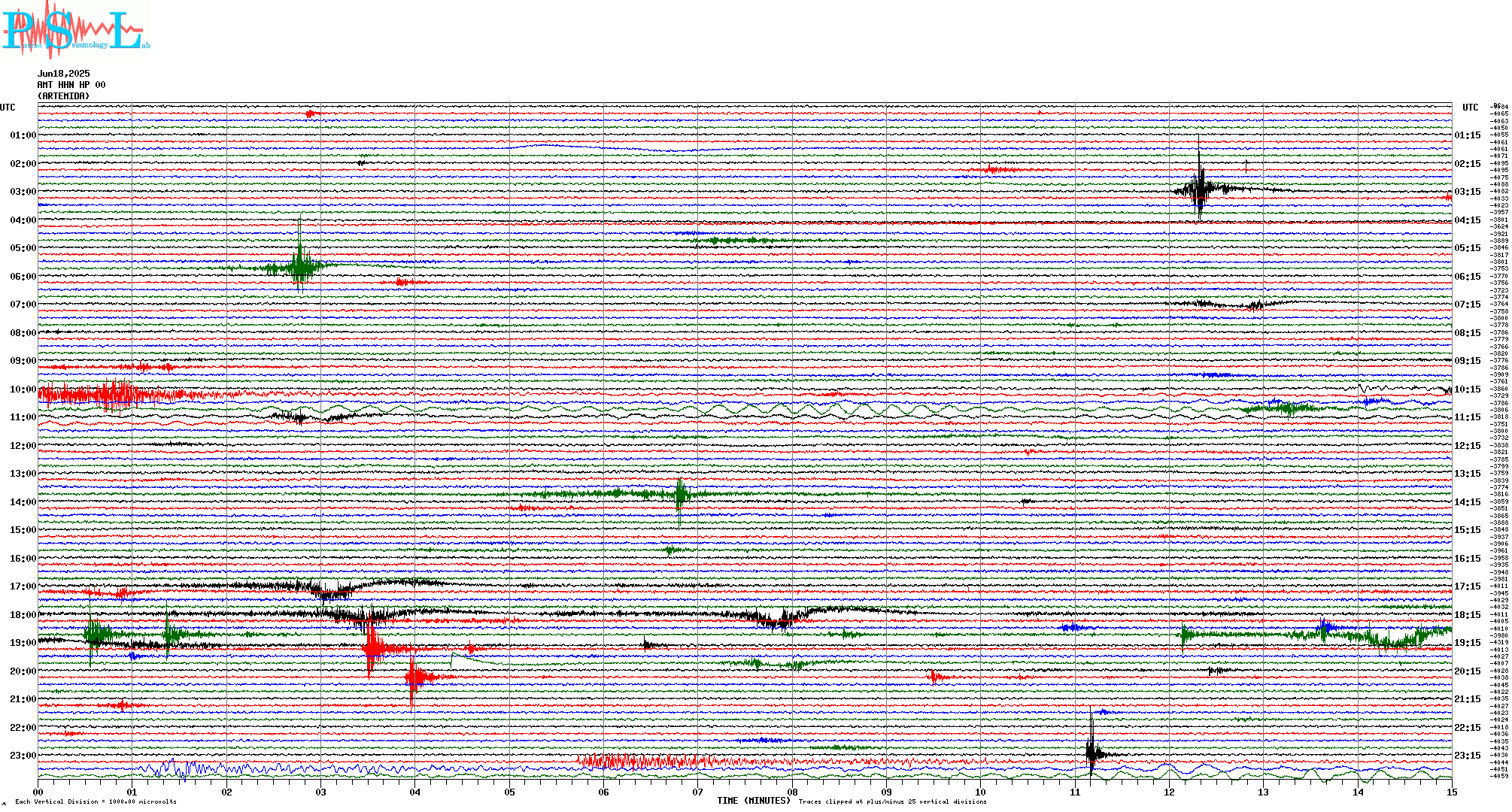Click the 03:00 UTC label on left
This screenshot has width=1512, height=812.
click(x=23, y=192)
